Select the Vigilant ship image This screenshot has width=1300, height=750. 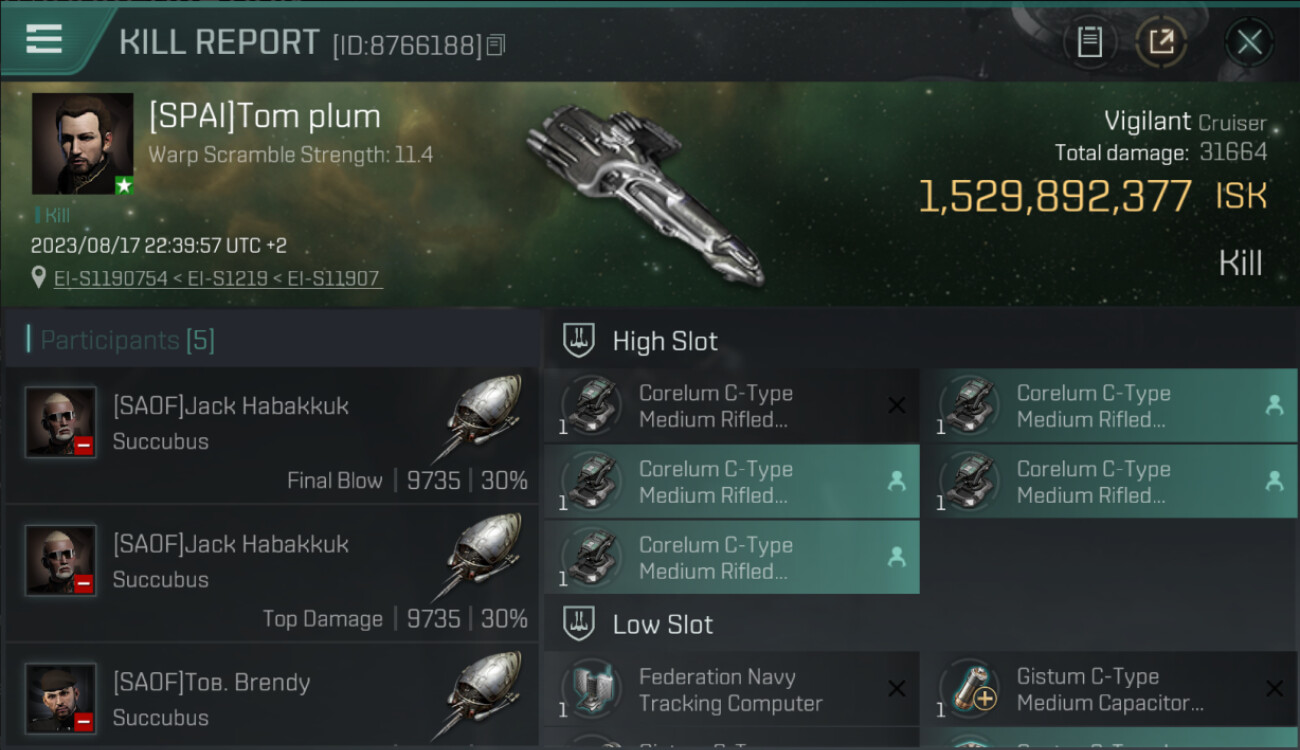point(645,190)
